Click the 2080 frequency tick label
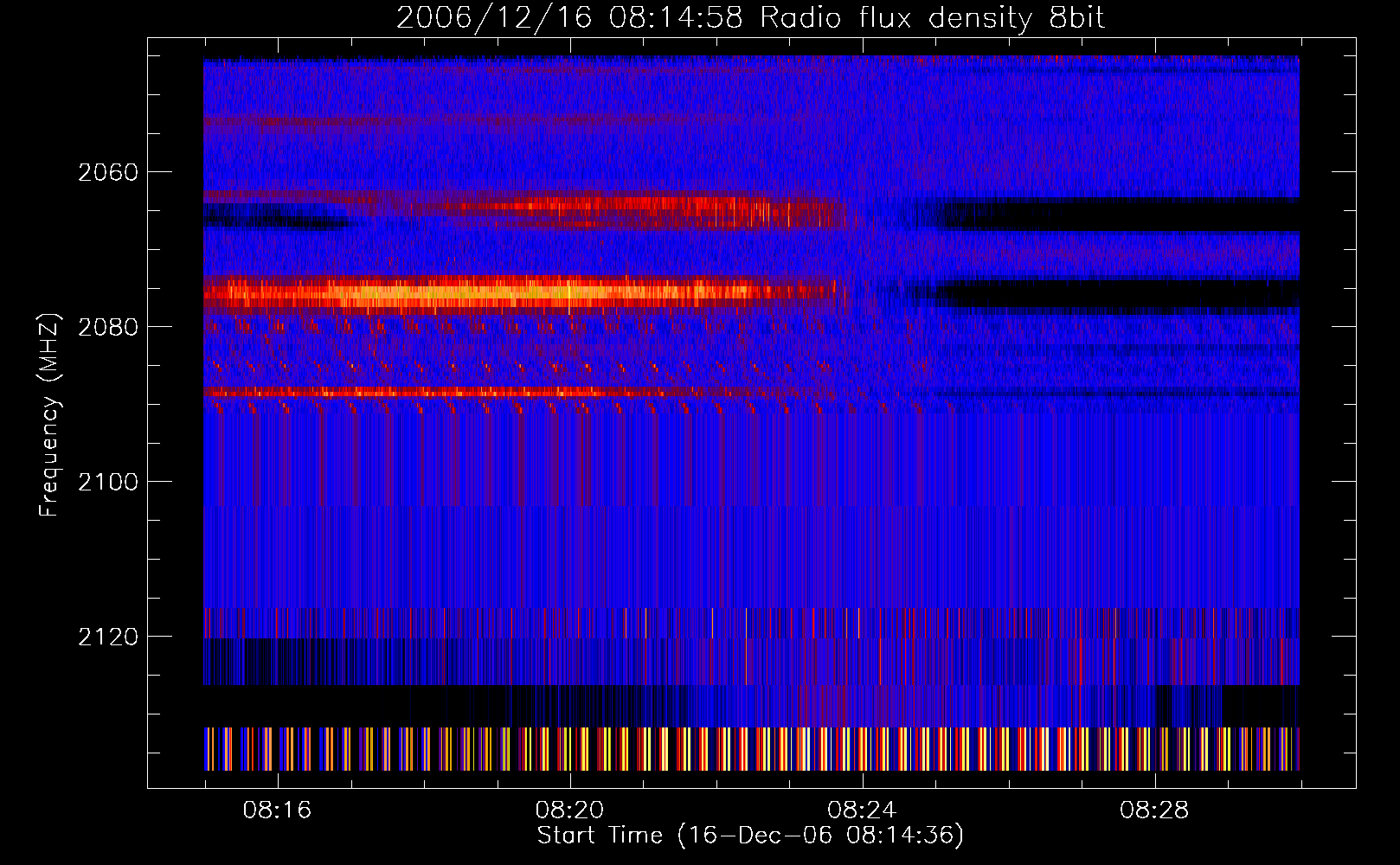Image resolution: width=1400 pixels, height=865 pixels. click(x=108, y=327)
